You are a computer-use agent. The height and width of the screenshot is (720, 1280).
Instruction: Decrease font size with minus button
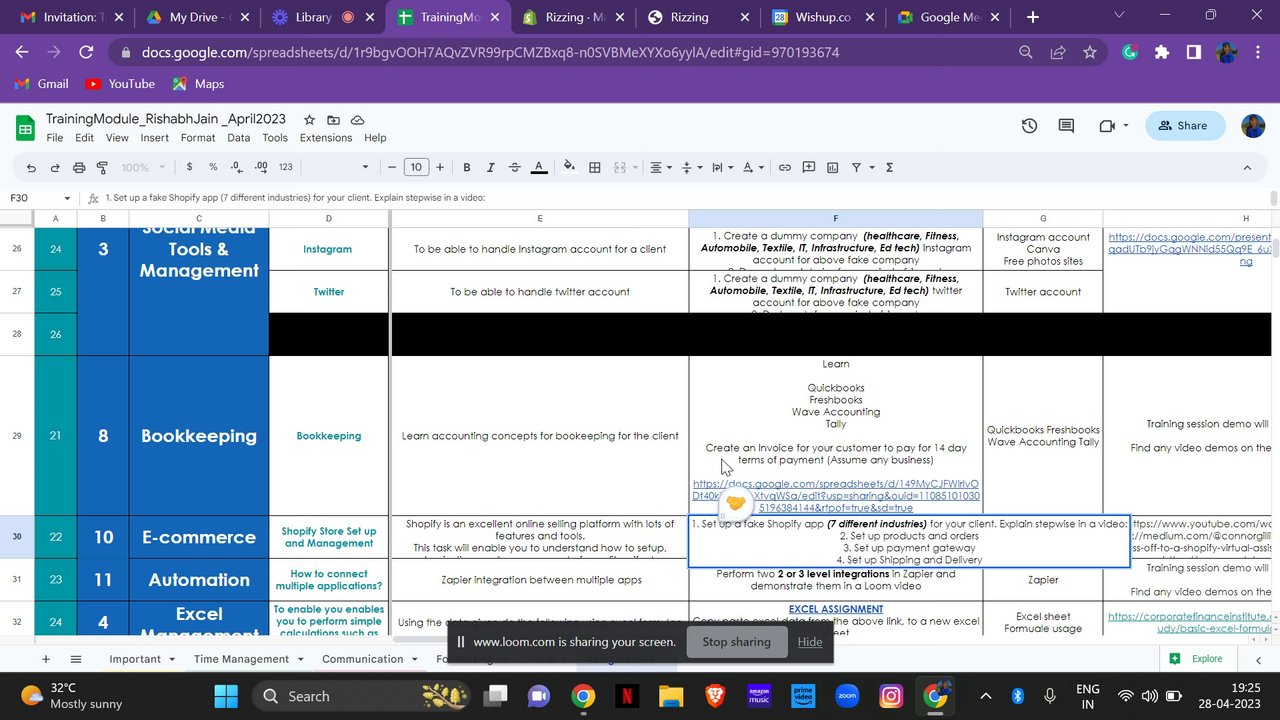pos(393,168)
